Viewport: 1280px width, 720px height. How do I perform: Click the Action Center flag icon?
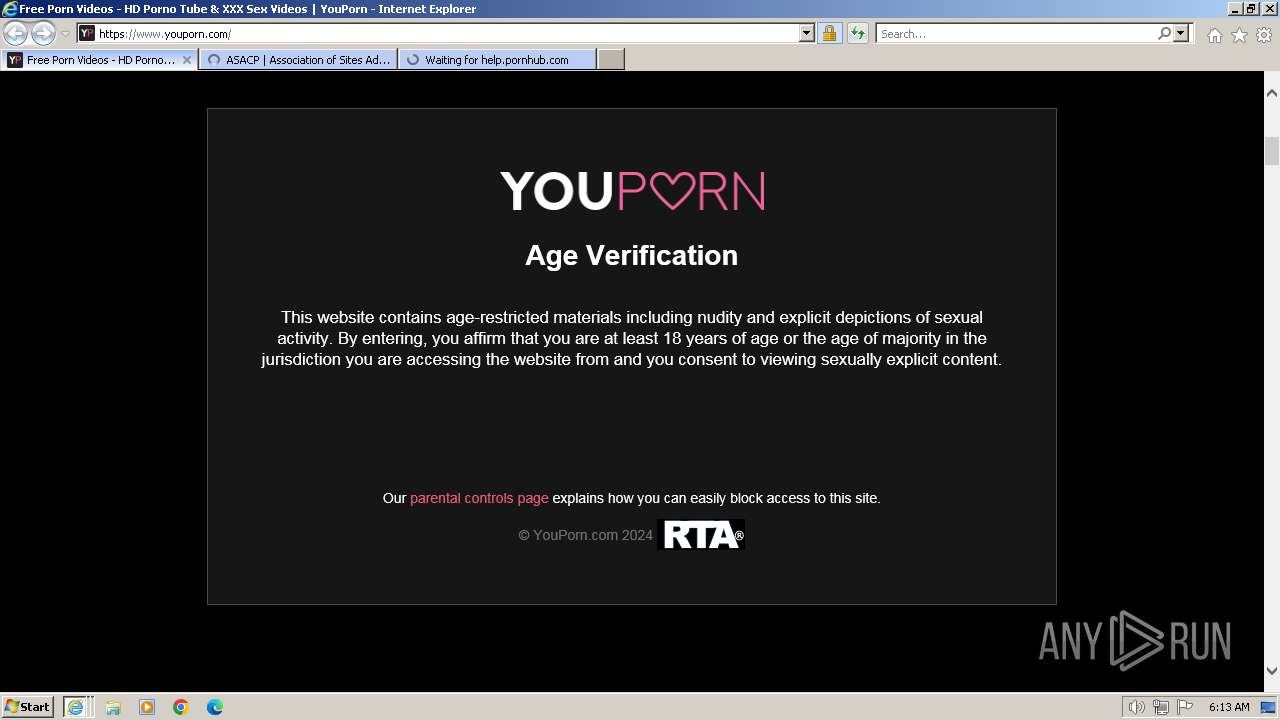click(1185, 707)
